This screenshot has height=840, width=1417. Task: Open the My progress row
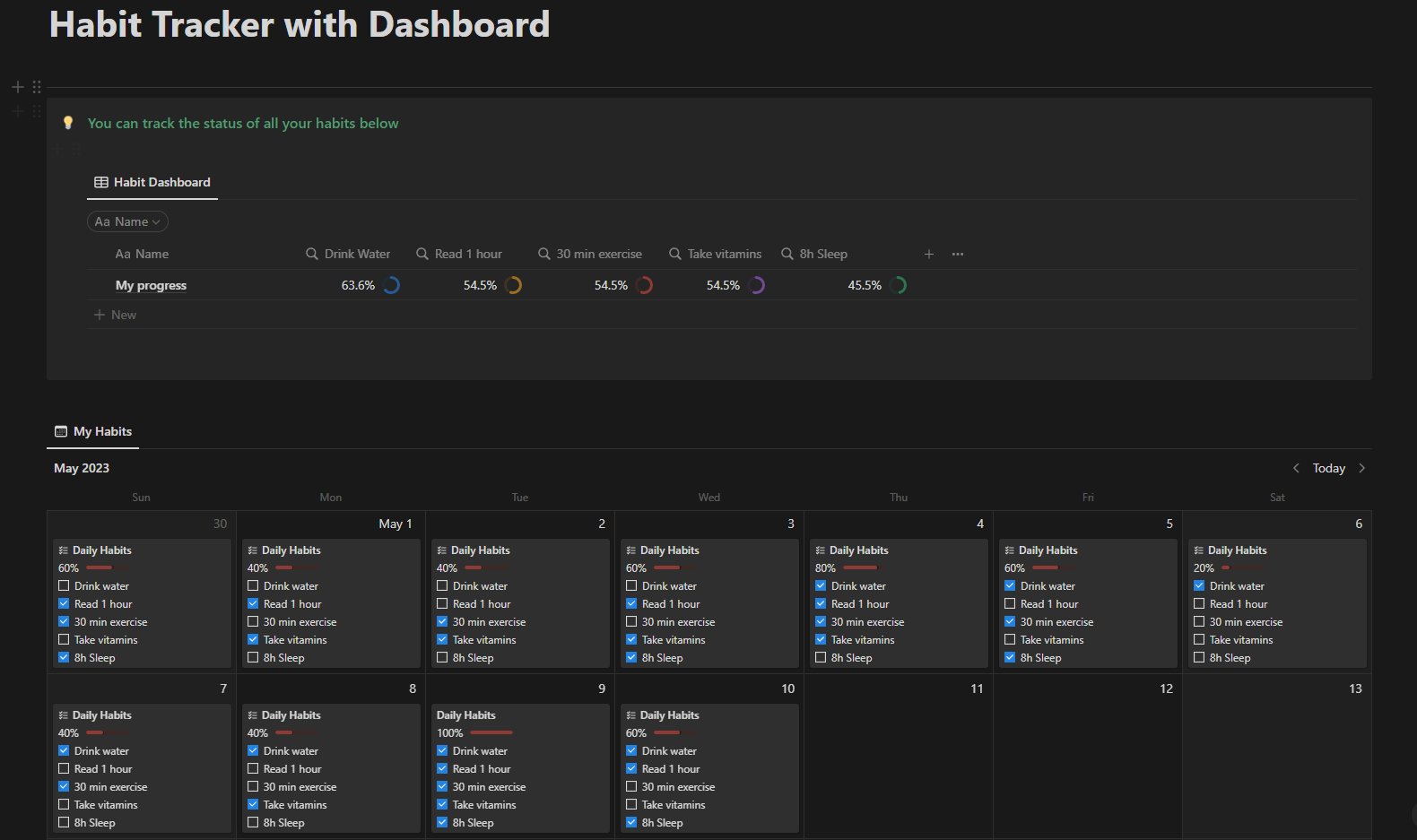coord(151,285)
